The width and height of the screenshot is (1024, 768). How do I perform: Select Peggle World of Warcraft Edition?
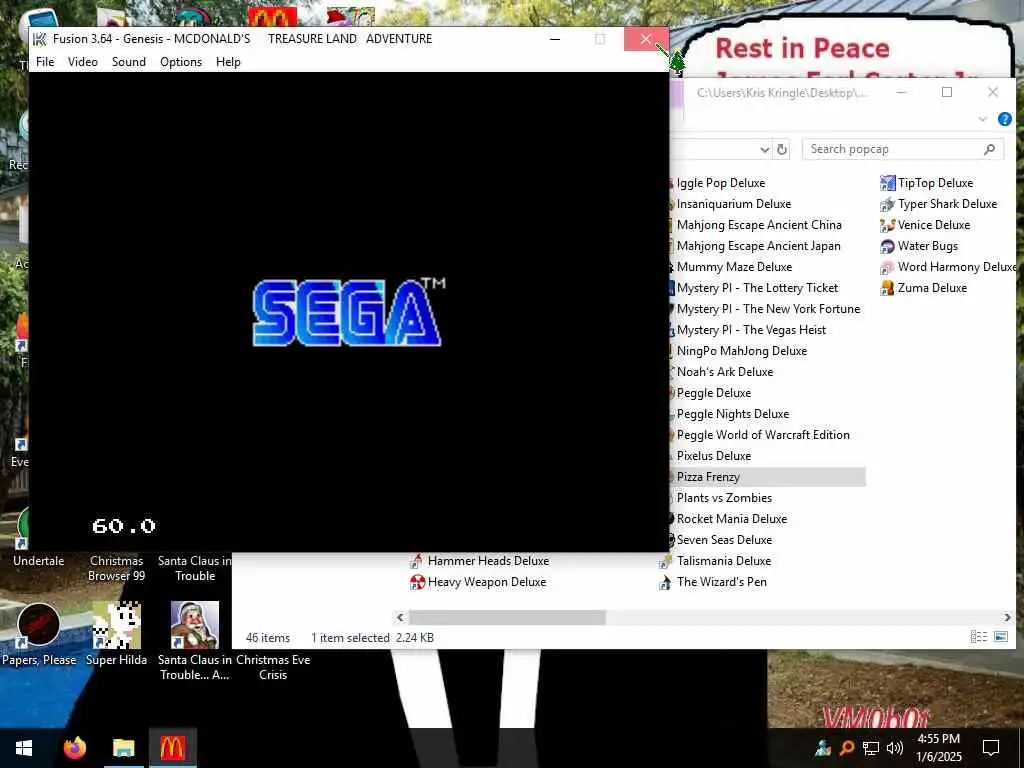[763, 435]
